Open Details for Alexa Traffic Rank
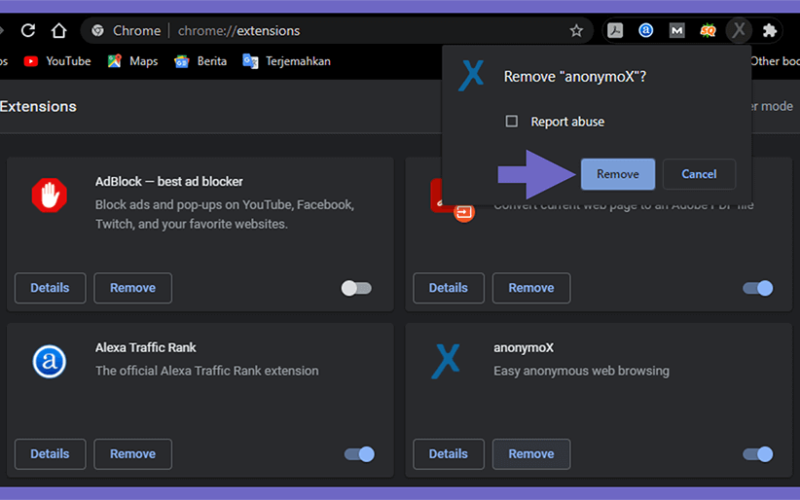The width and height of the screenshot is (800, 500). pyautogui.click(x=50, y=454)
